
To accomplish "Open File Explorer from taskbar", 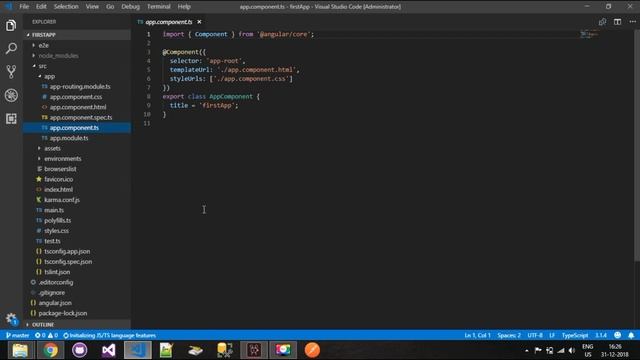I will click(20, 350).
